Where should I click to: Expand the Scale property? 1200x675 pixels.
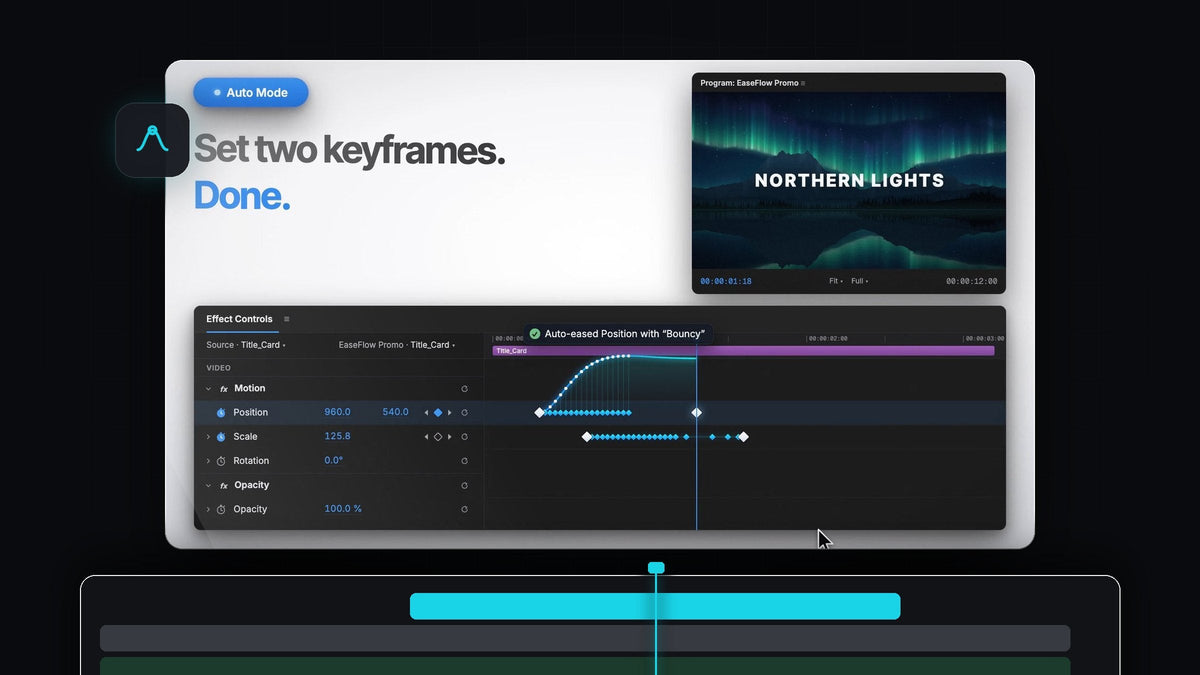point(208,437)
